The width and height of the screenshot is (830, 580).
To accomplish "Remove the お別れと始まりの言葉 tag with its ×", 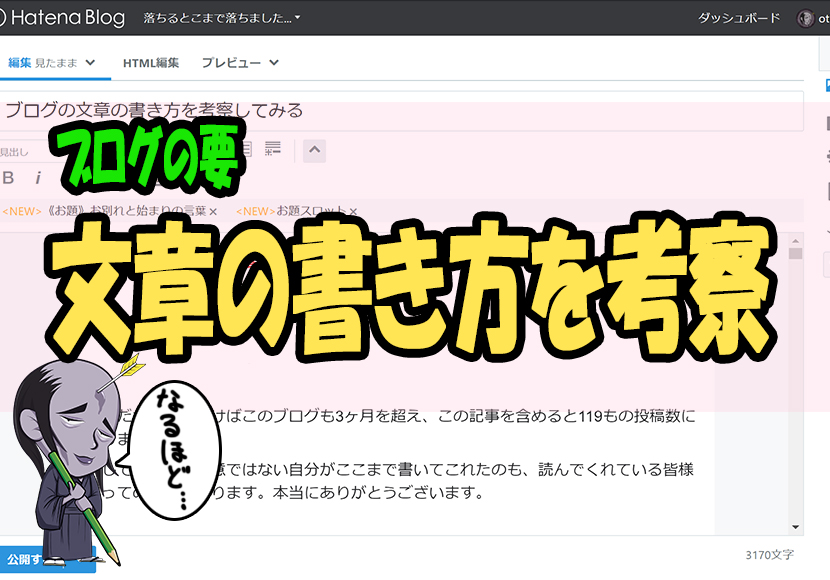I will (213, 212).
